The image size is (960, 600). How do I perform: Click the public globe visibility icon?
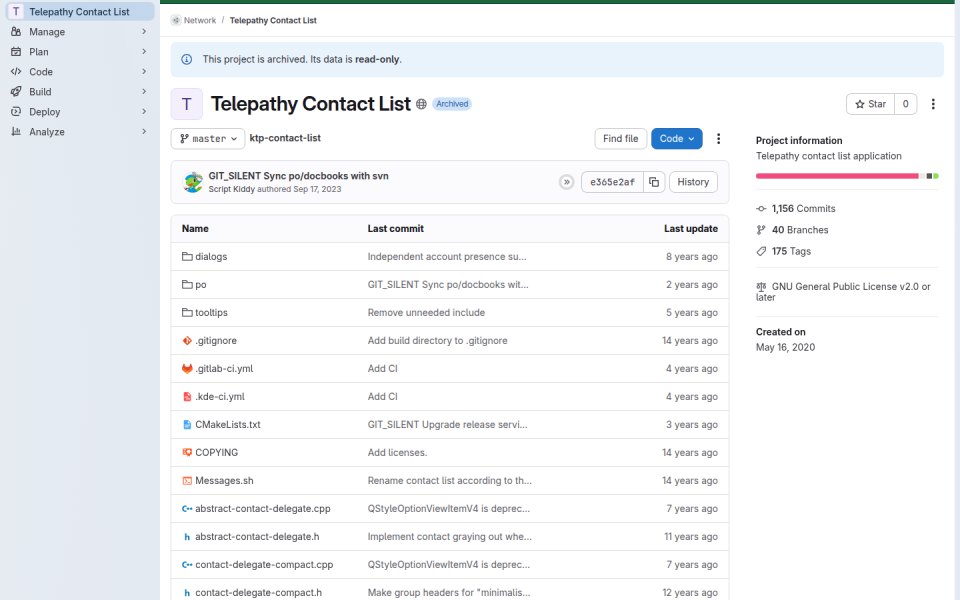point(421,104)
